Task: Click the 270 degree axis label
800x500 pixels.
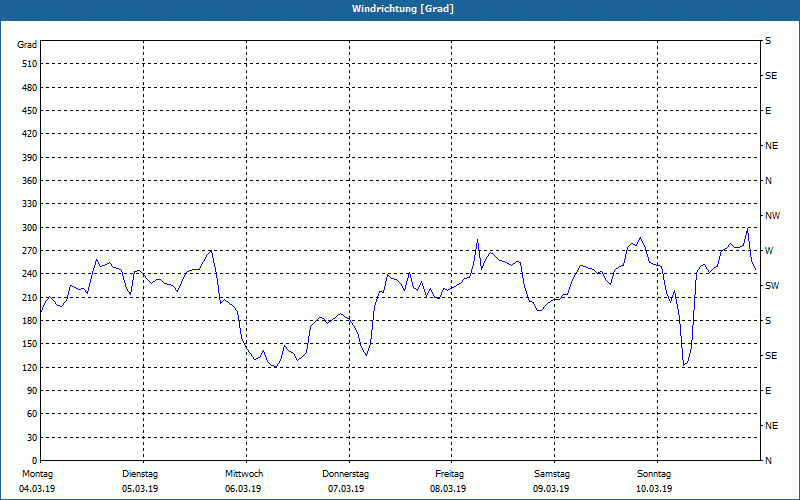Action: [x=30, y=251]
